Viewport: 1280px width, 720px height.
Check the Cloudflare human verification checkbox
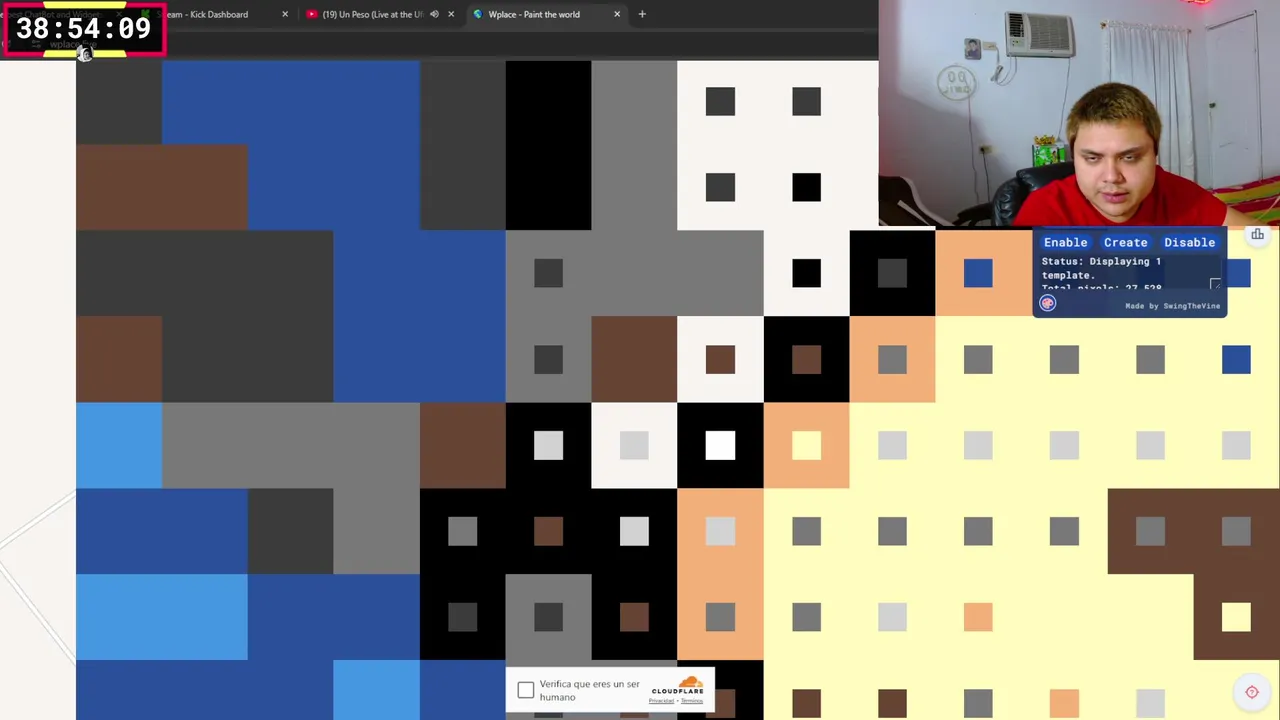[x=526, y=690]
